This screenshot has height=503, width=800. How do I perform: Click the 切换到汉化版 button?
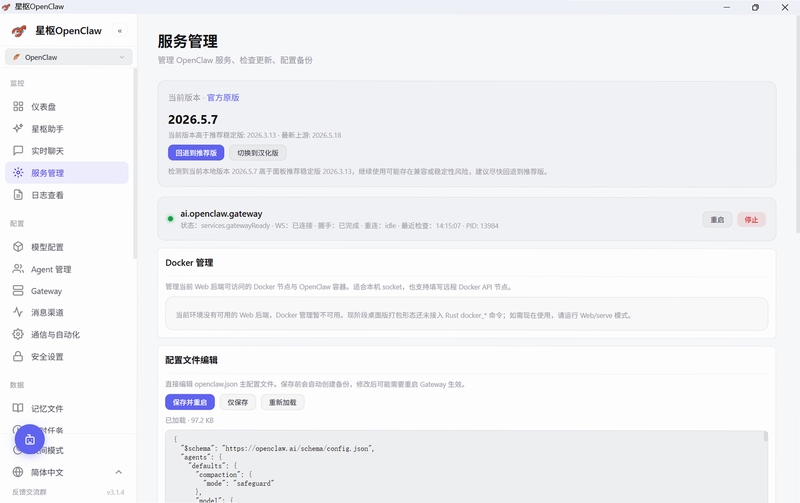click(x=258, y=153)
